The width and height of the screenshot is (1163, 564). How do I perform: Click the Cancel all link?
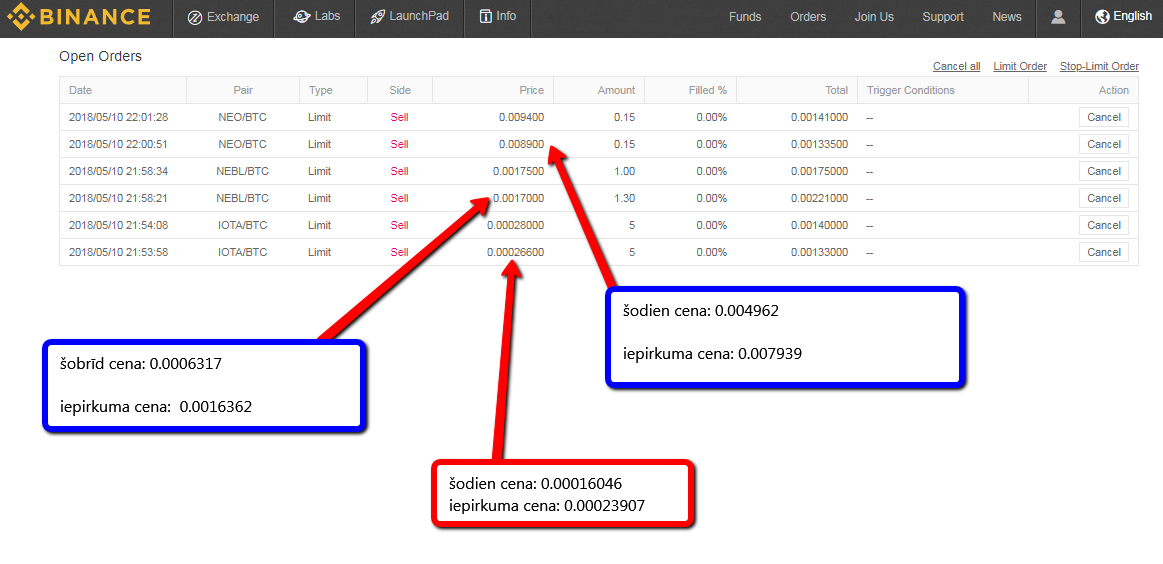coord(956,66)
